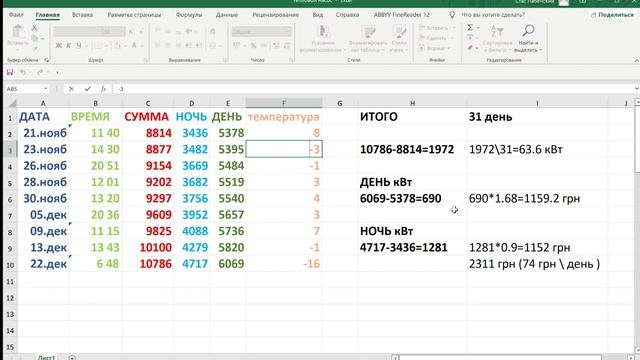The width and height of the screenshot is (640, 360).
Task: Open Стили ячеек gallery
Action: tap(399, 39)
